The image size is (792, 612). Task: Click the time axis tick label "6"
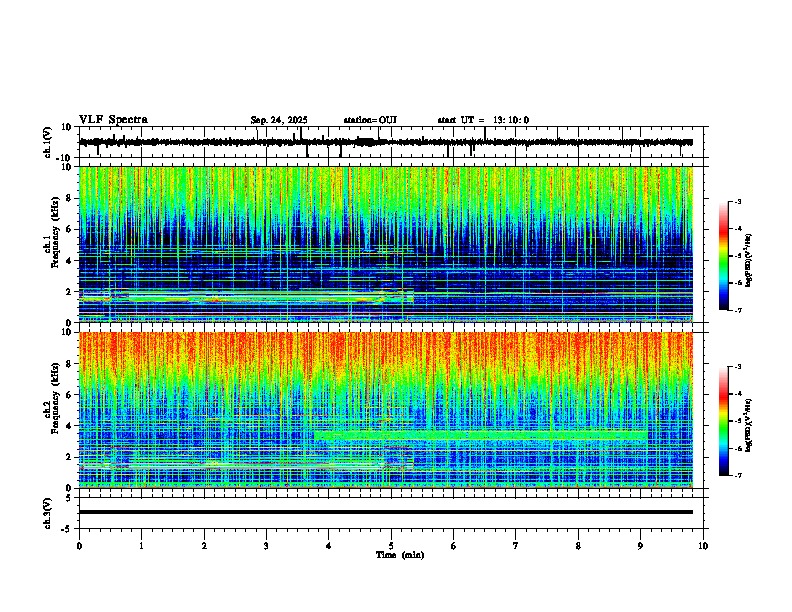click(x=454, y=546)
